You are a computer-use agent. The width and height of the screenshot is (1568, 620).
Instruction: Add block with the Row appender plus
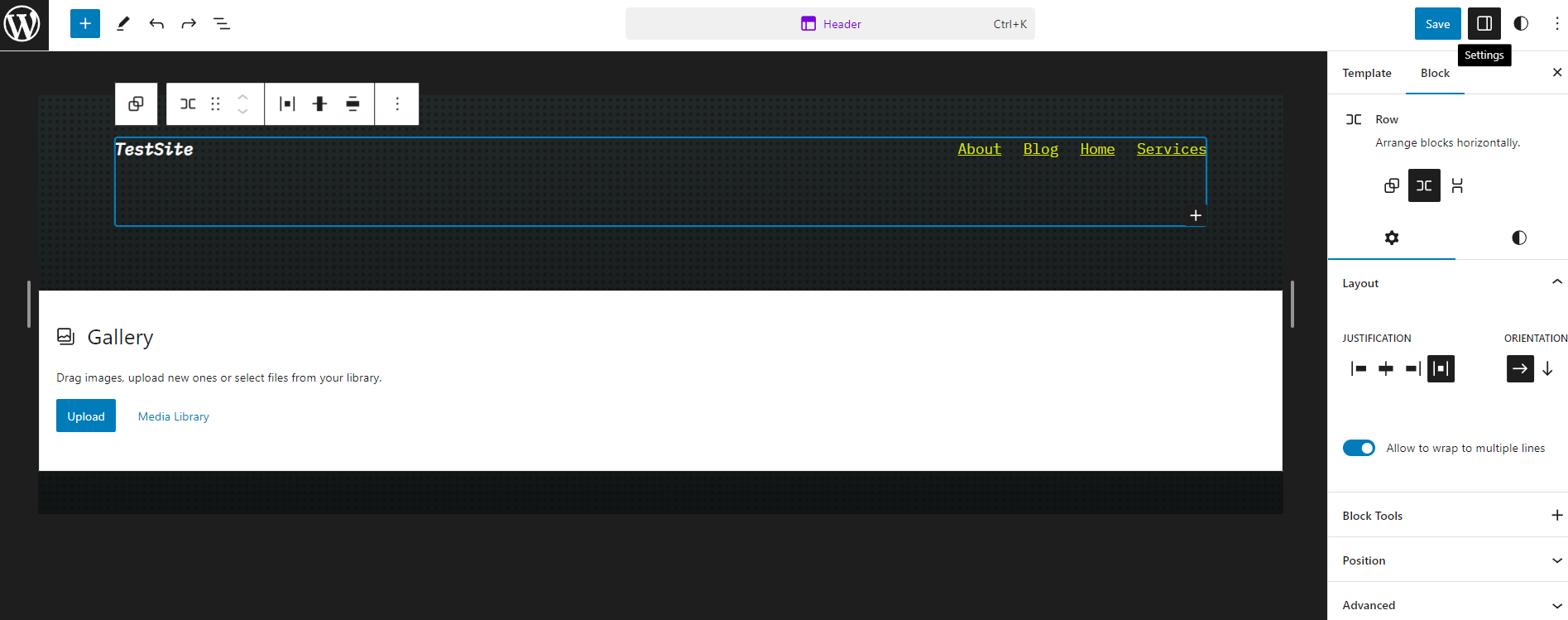(1196, 215)
